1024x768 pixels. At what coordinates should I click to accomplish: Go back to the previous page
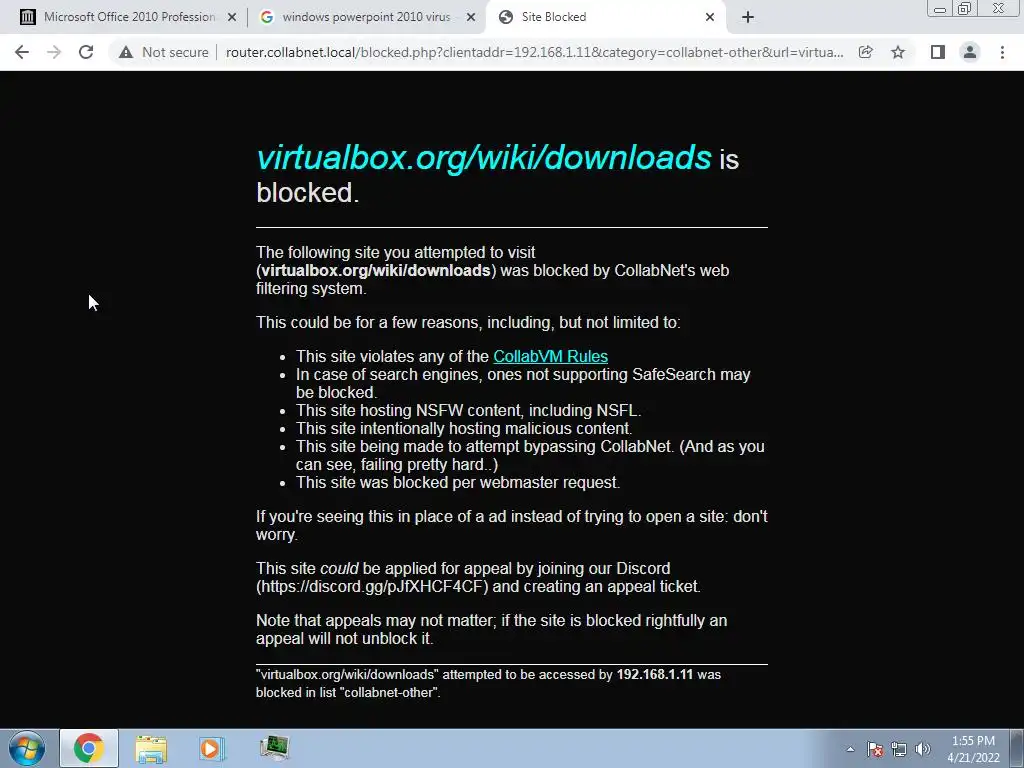22,52
